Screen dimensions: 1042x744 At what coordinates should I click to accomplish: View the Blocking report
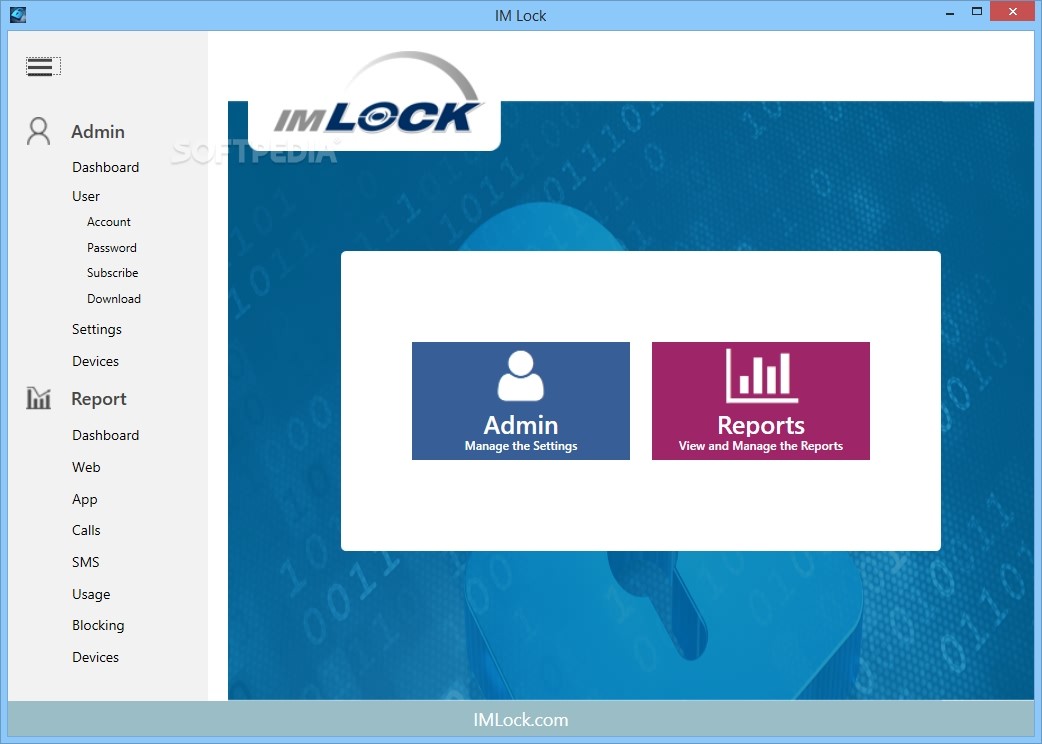click(x=98, y=626)
